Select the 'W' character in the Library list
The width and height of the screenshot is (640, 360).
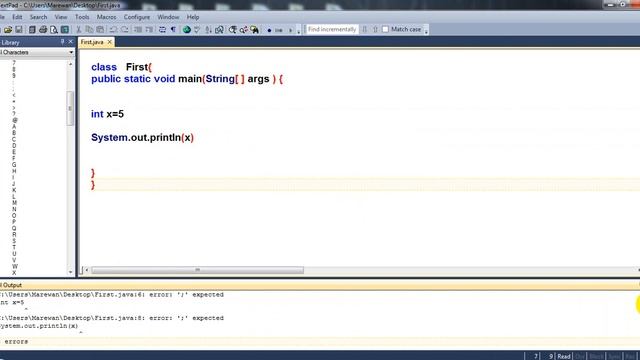[x=15, y=267]
